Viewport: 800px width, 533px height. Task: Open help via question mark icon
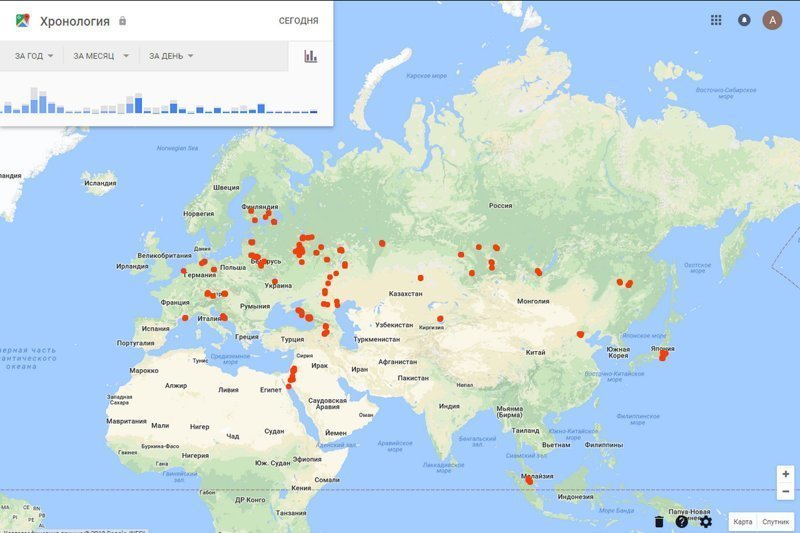682,521
